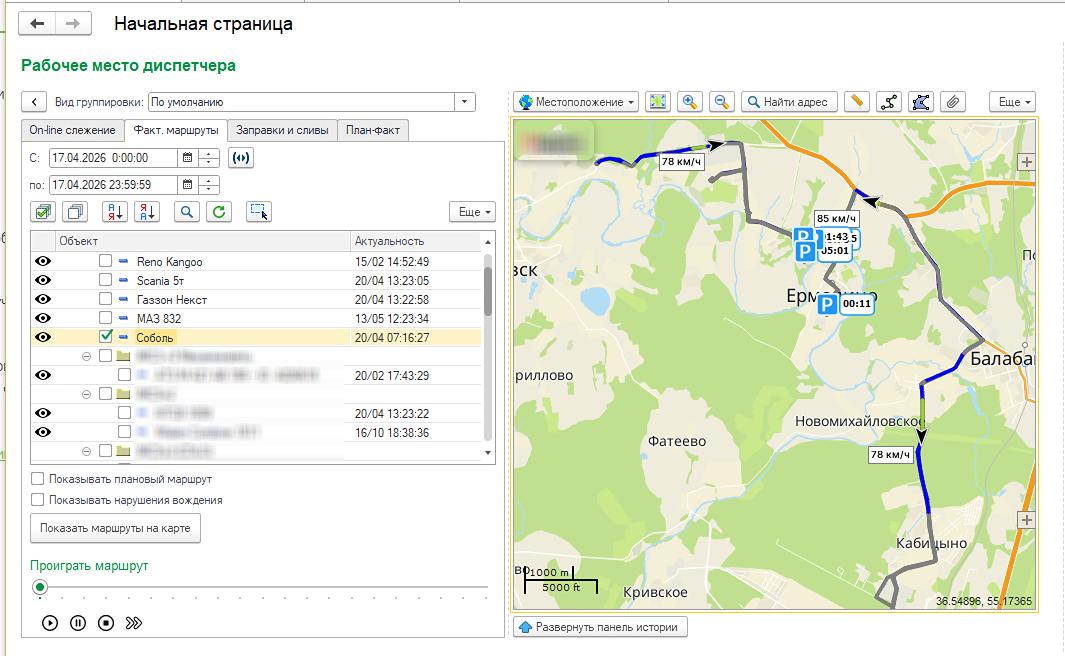This screenshot has width=1065, height=656.
Task: Click the map zoom-out magnifier icon
Action: click(x=722, y=102)
